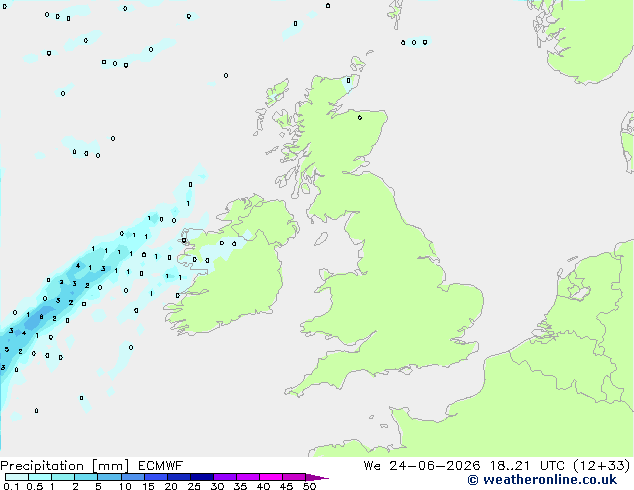The image size is (634, 490).
Task: Click the 0.5–1 mm legend color swatch
Action: (40, 477)
